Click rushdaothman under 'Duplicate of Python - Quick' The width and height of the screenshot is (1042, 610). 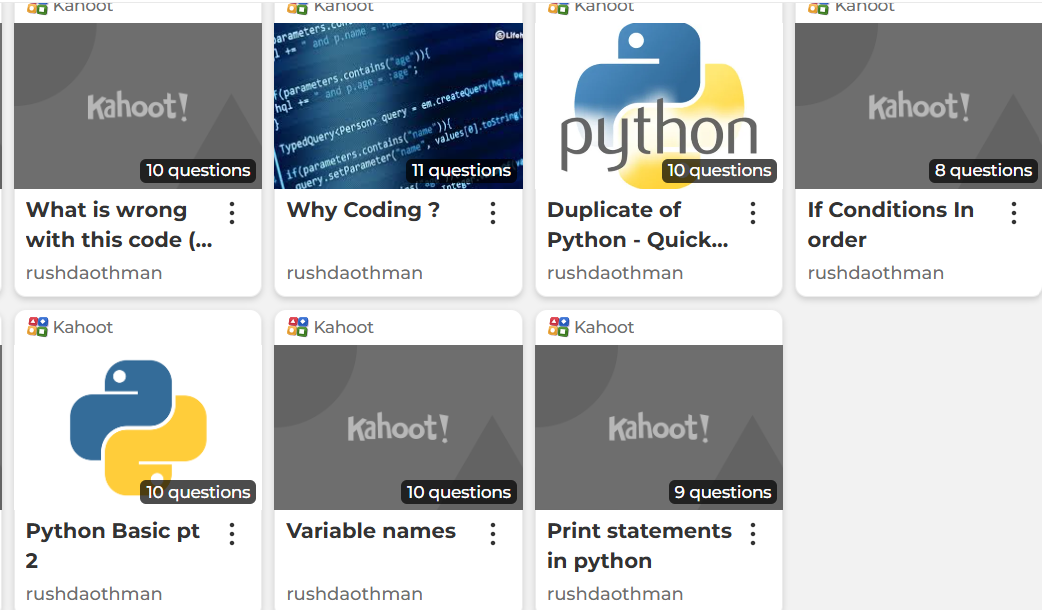(x=615, y=273)
